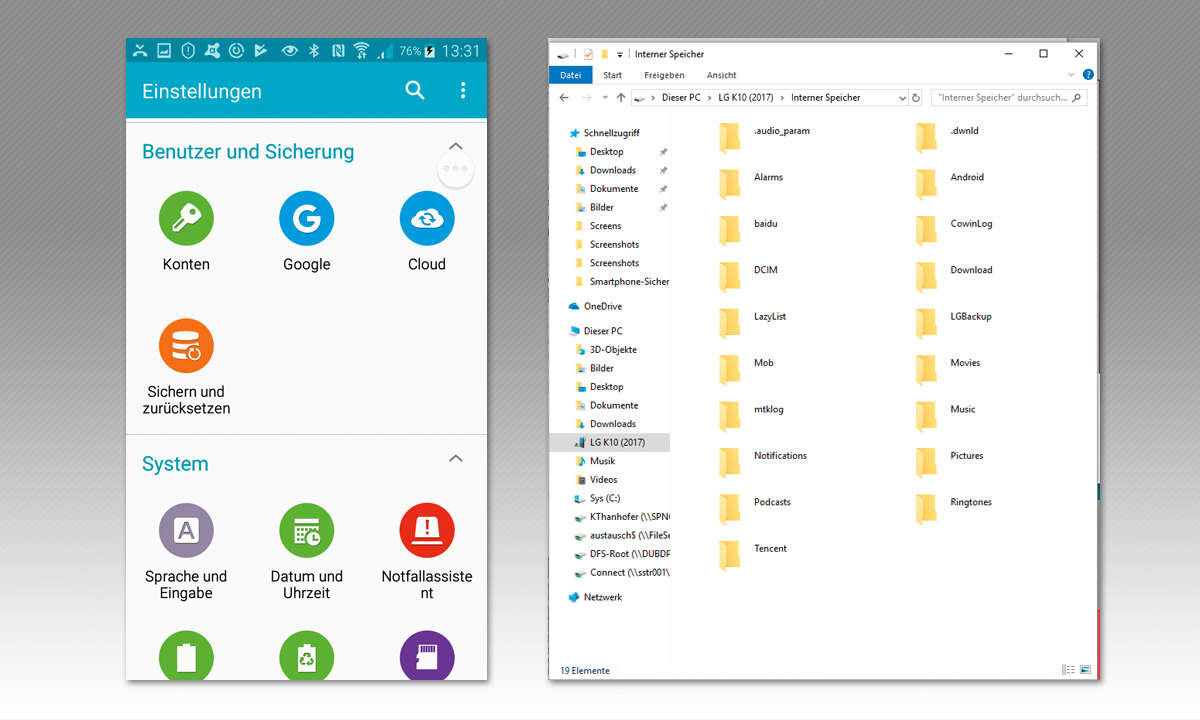Image resolution: width=1200 pixels, height=720 pixels.
Task: Switch to the Start ribbon tab
Action: pyautogui.click(x=612, y=75)
